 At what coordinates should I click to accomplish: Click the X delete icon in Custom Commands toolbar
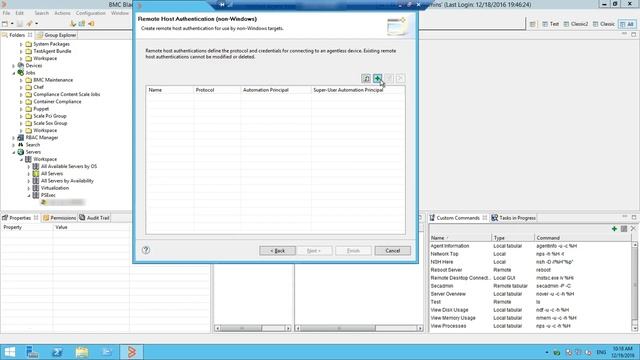click(x=633, y=229)
